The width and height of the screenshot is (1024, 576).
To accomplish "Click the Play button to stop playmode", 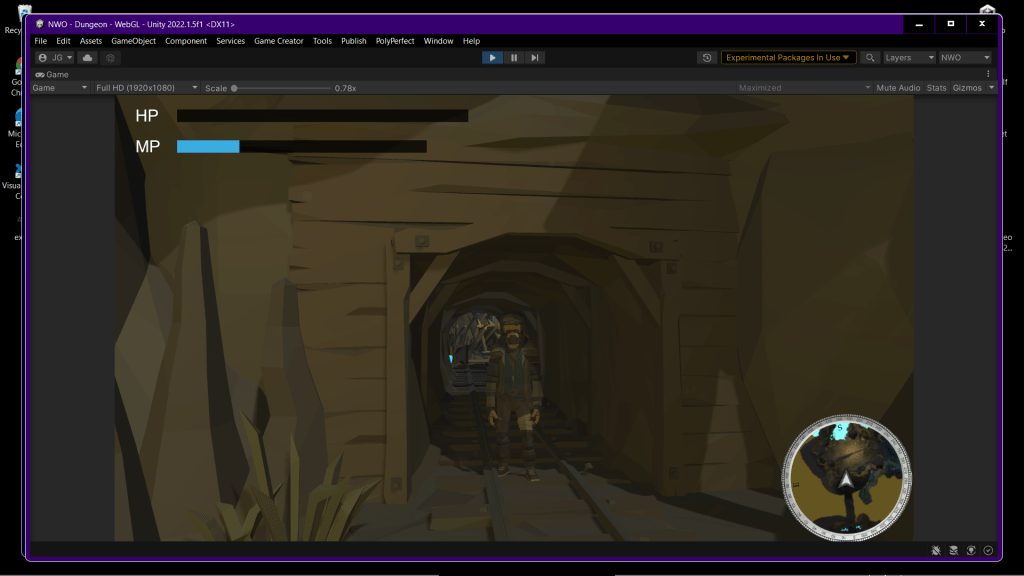I will tap(492, 58).
